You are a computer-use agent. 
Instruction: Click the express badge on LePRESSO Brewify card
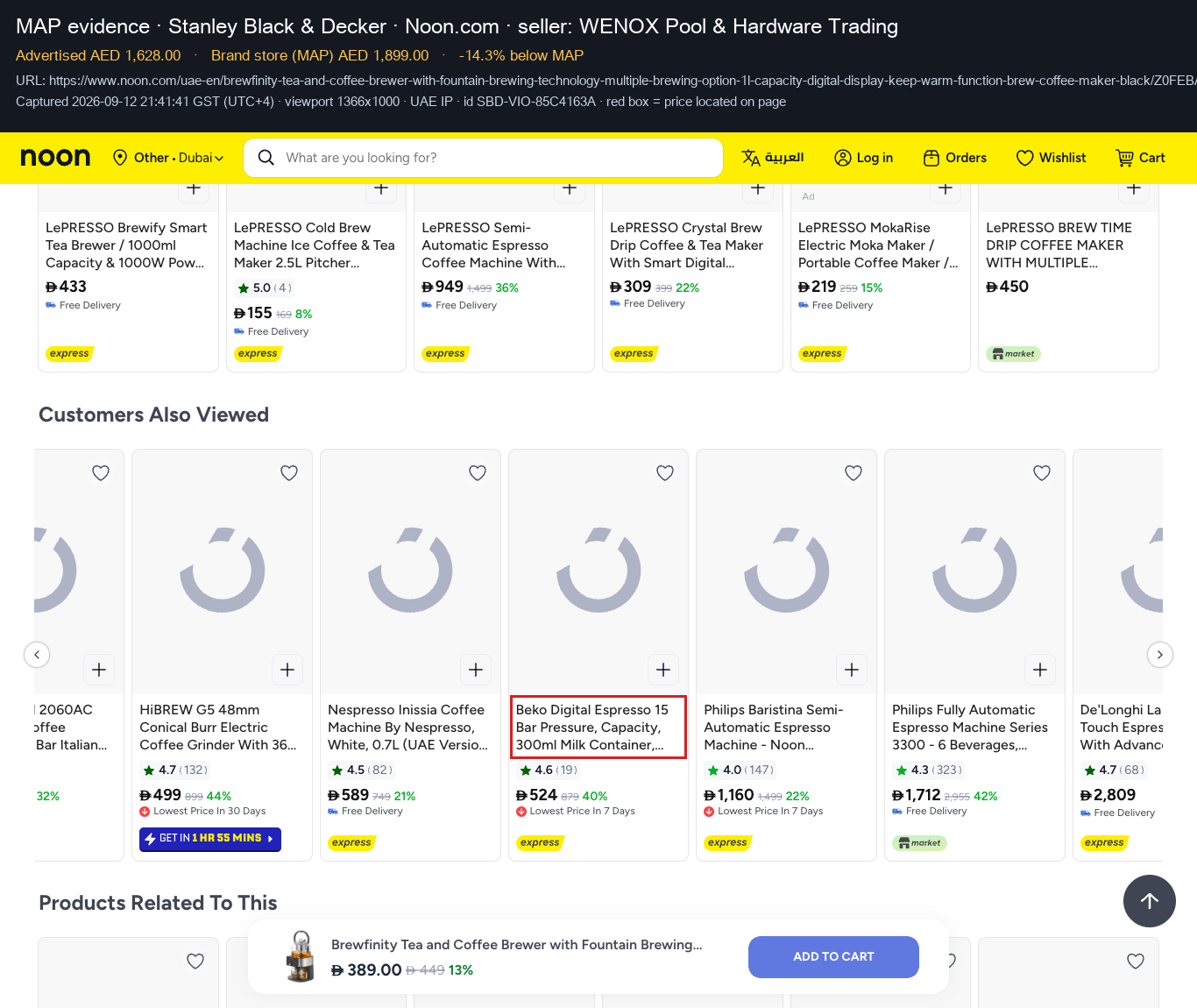click(x=69, y=354)
